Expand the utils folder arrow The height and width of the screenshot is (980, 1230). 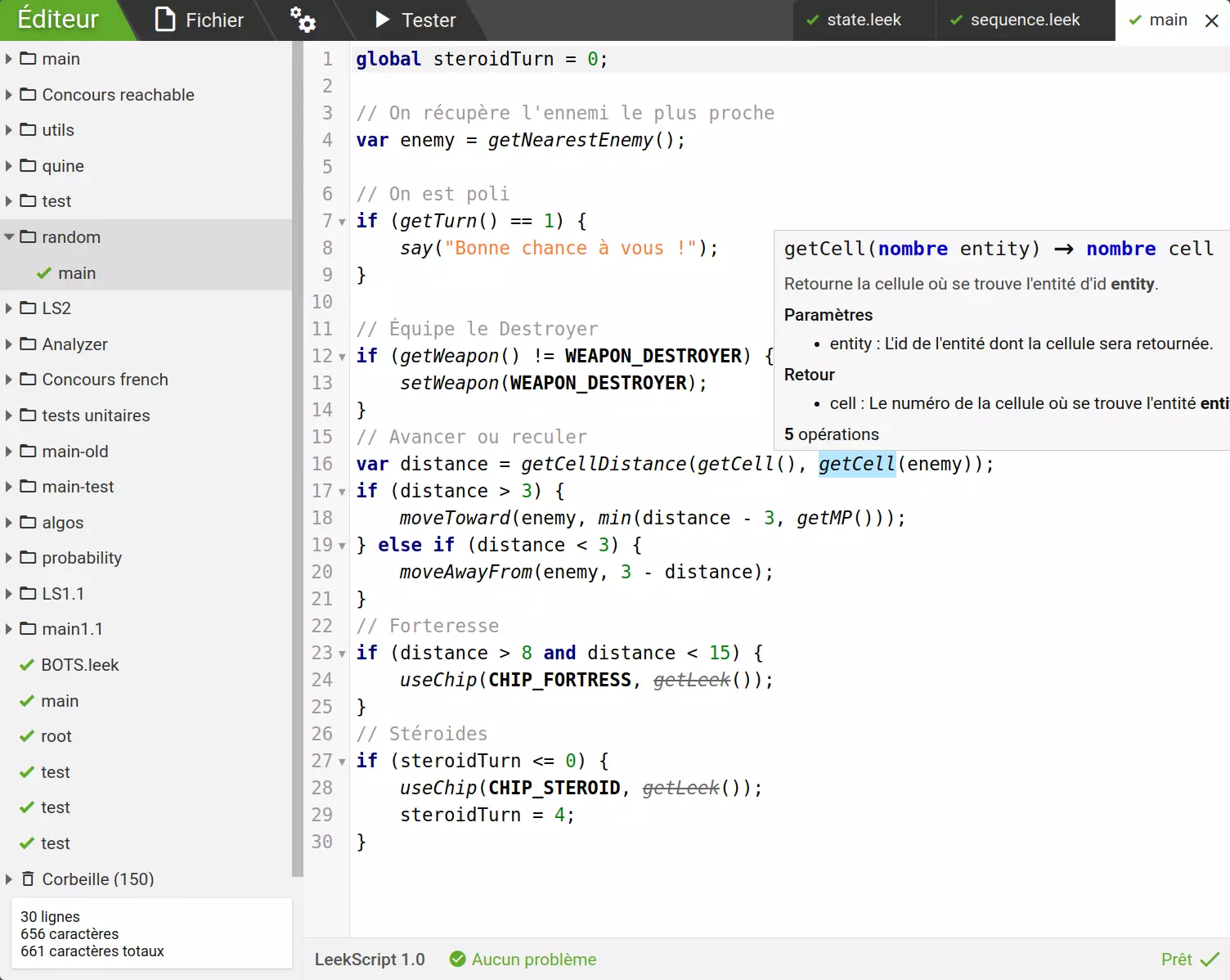[8, 130]
